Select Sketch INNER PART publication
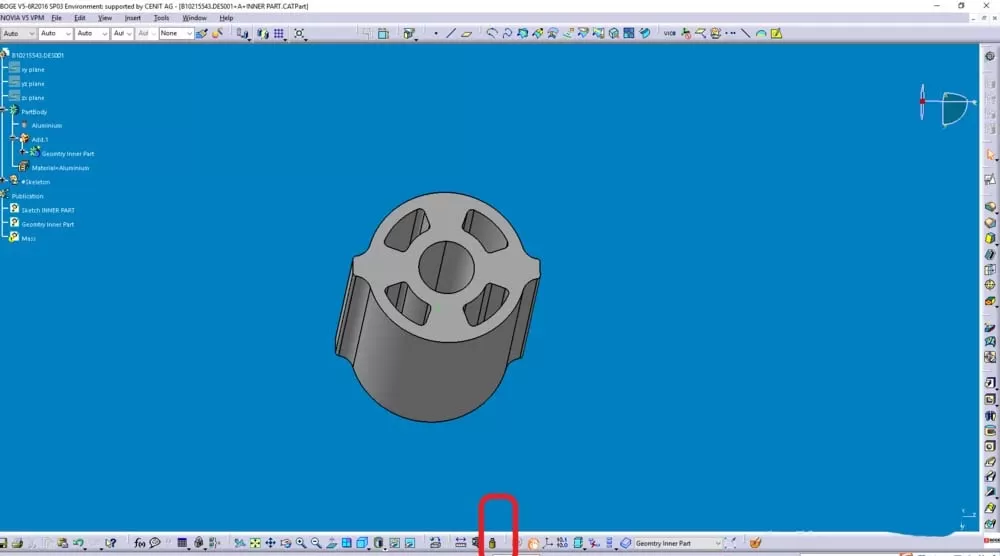 tap(48, 210)
